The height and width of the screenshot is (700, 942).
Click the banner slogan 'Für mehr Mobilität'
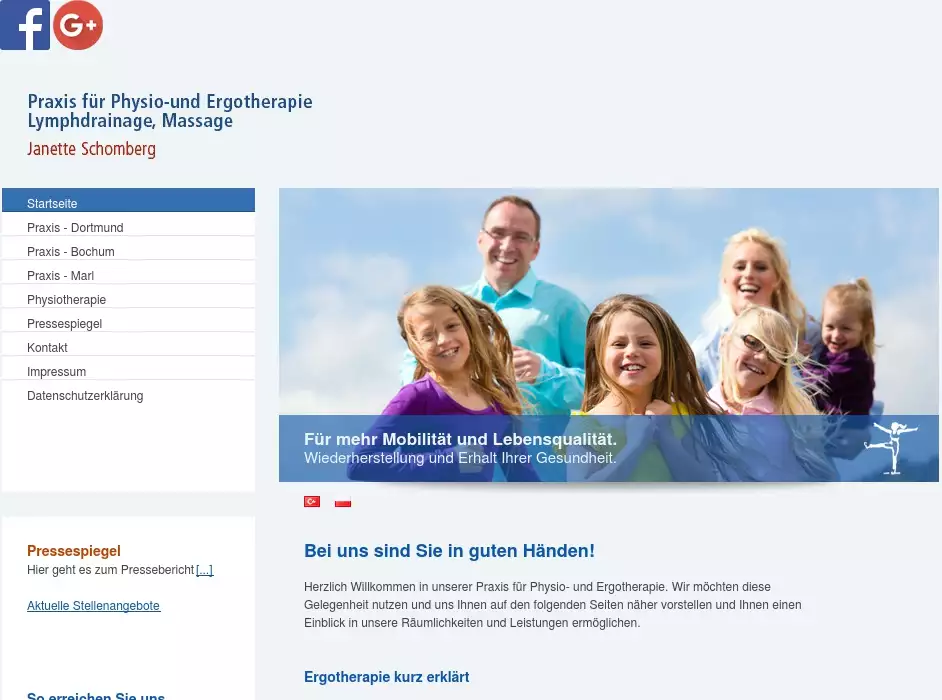[460, 440]
